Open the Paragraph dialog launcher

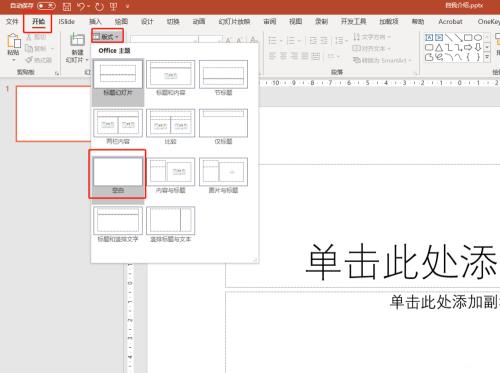tap(415, 73)
